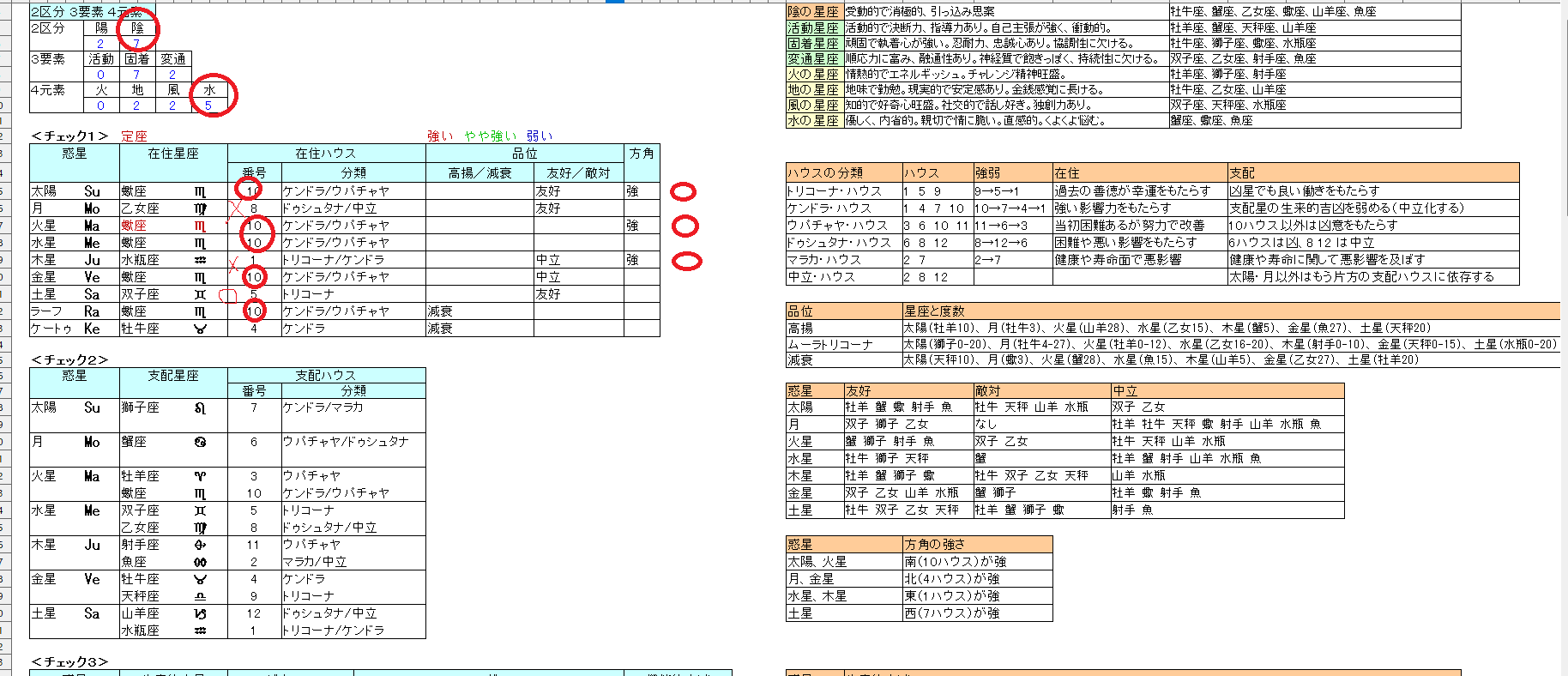Select the Libra symbol beside 天秤座
This screenshot has width=1568, height=676.
pos(200,596)
